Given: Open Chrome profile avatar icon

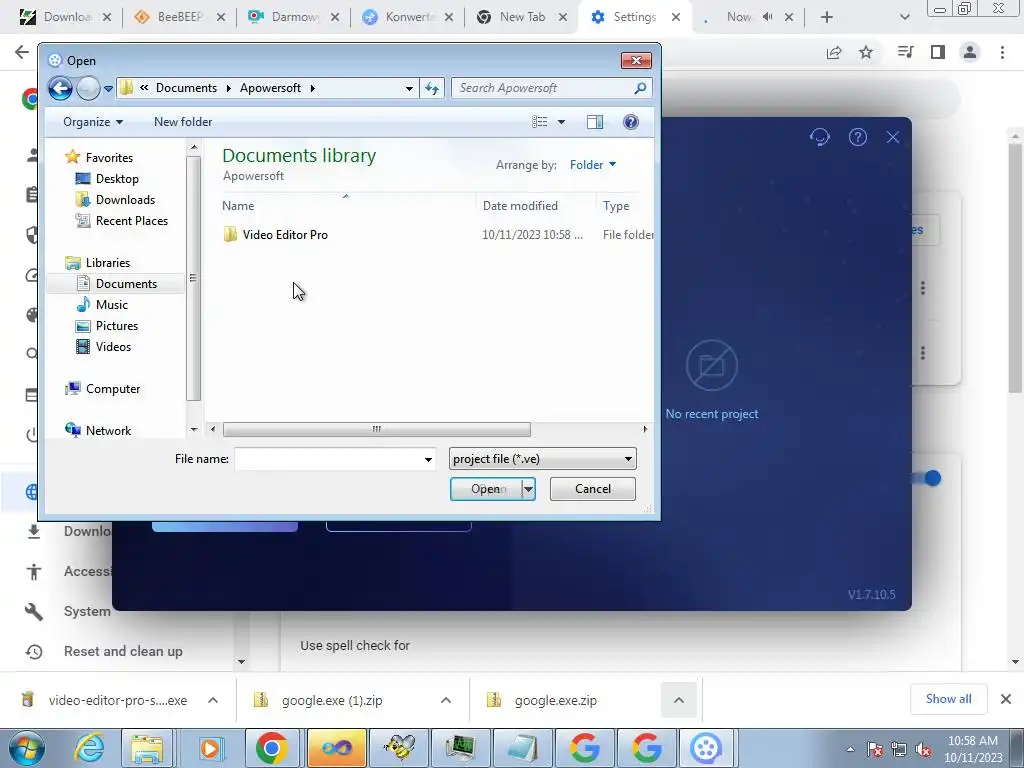Looking at the screenshot, I should pyautogui.click(x=970, y=52).
